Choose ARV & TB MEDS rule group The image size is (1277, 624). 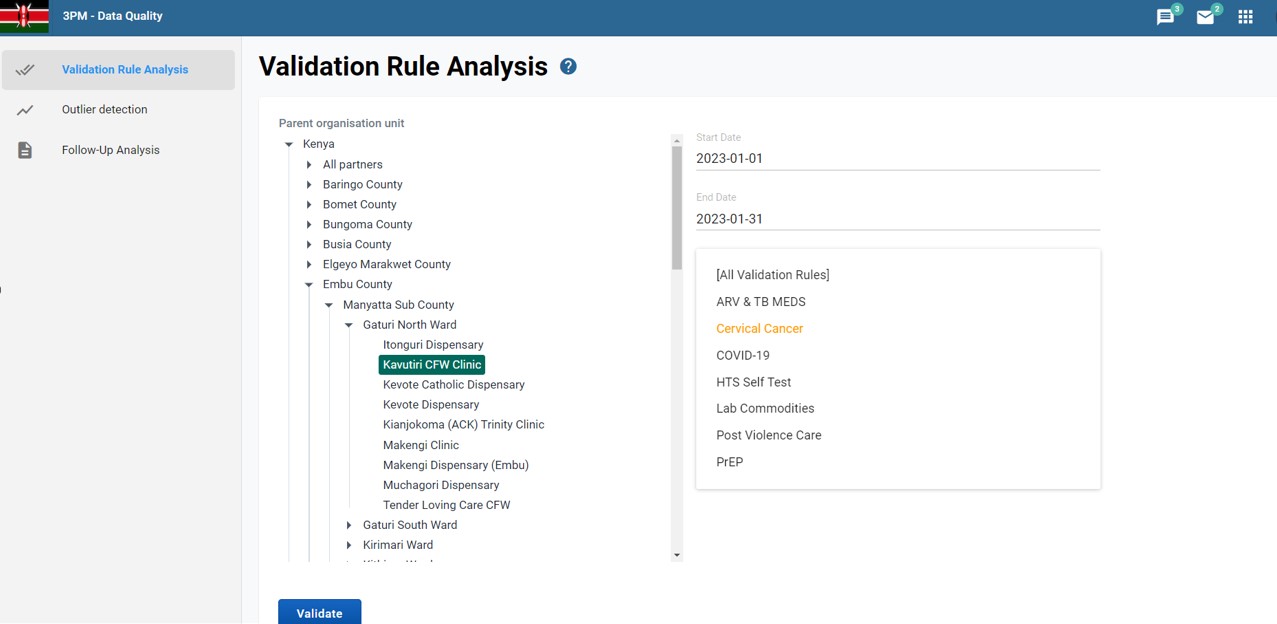click(x=761, y=302)
